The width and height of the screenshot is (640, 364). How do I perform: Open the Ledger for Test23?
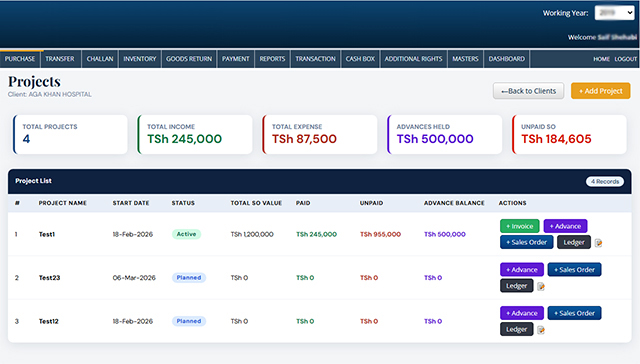coord(517,286)
